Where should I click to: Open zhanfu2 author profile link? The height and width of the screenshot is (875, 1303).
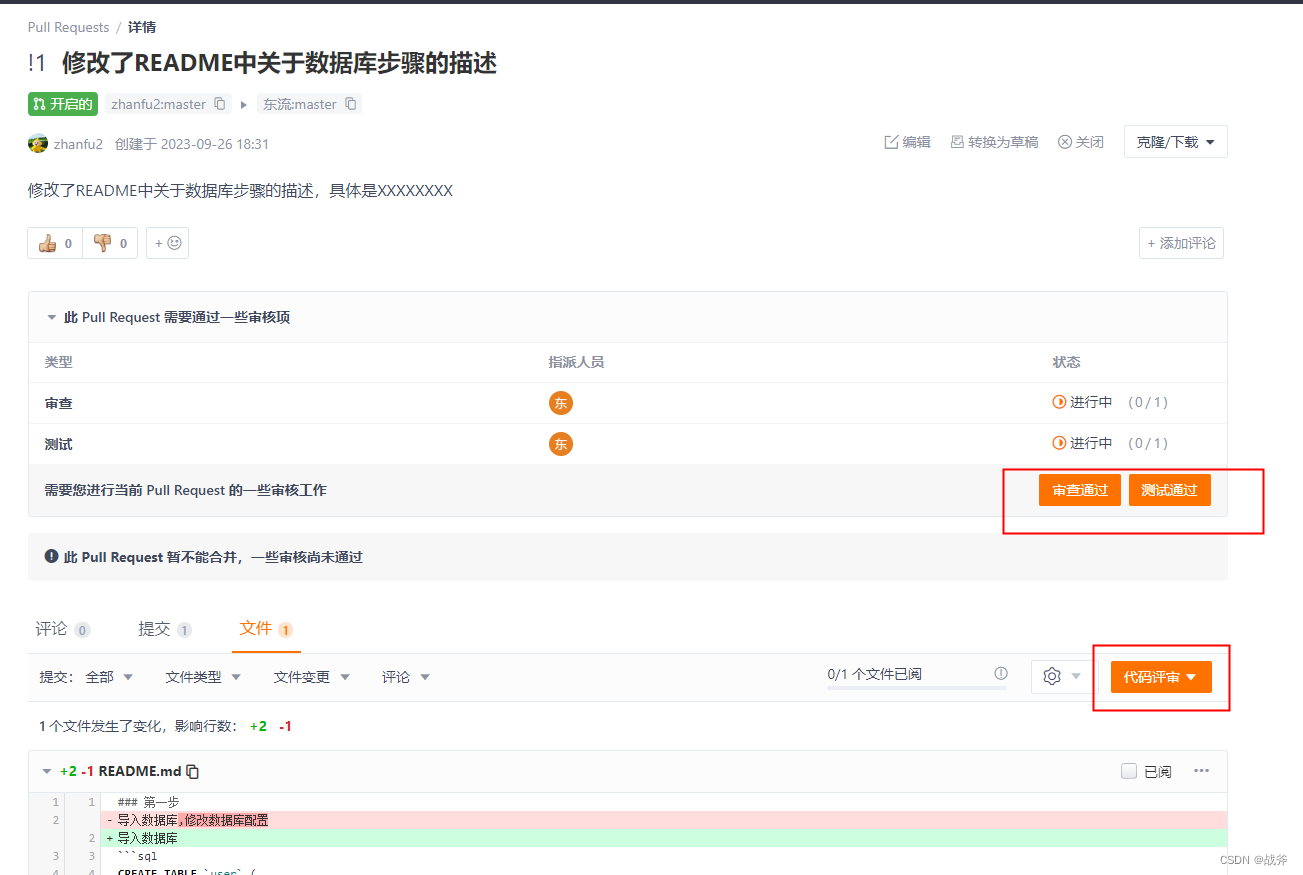[x=78, y=144]
